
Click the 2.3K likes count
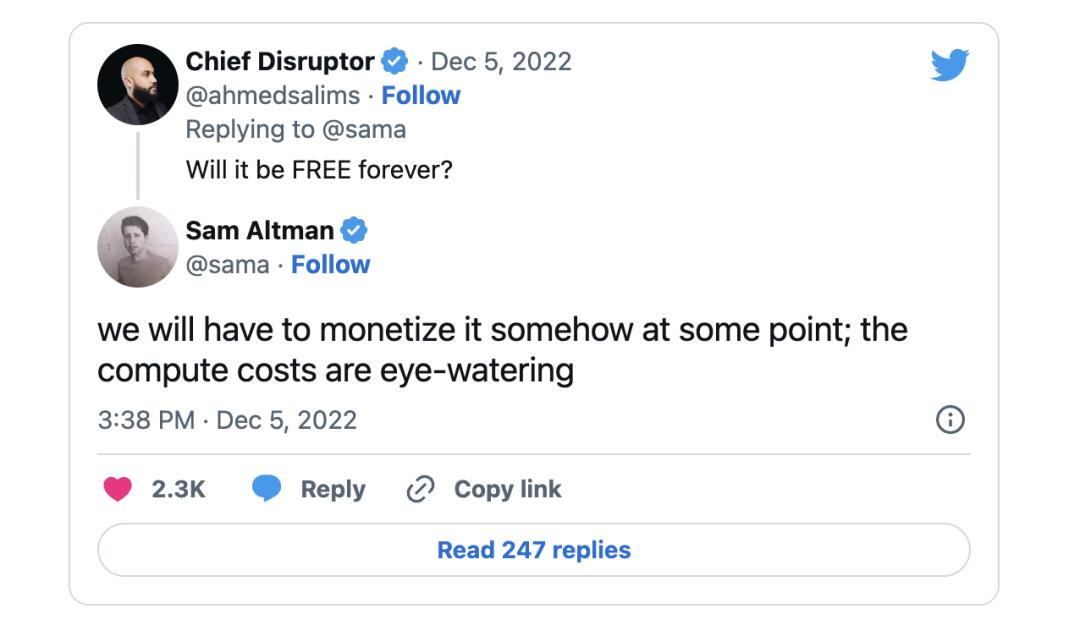[178, 489]
